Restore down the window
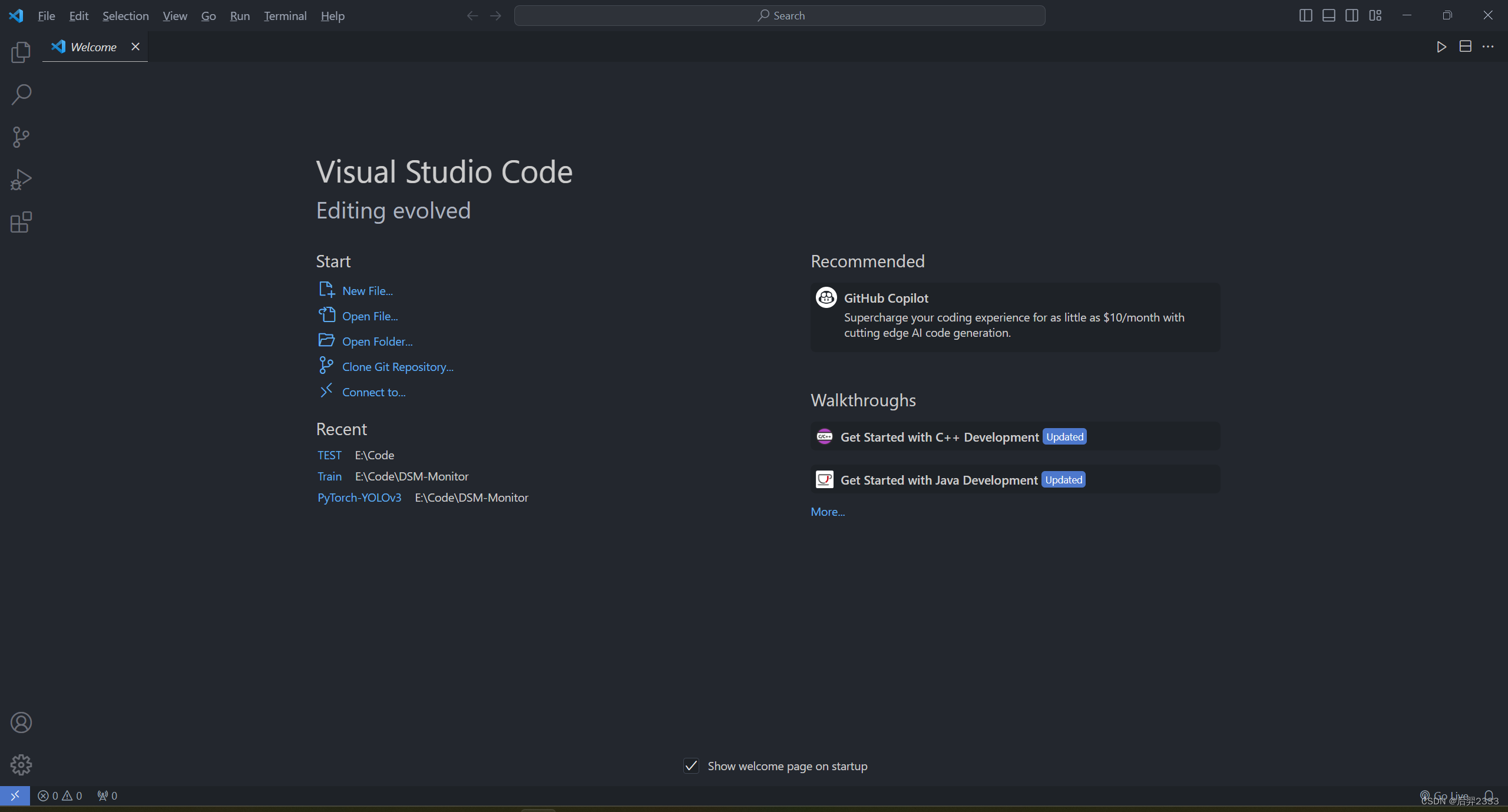Viewport: 1508px width, 812px height. [x=1447, y=15]
